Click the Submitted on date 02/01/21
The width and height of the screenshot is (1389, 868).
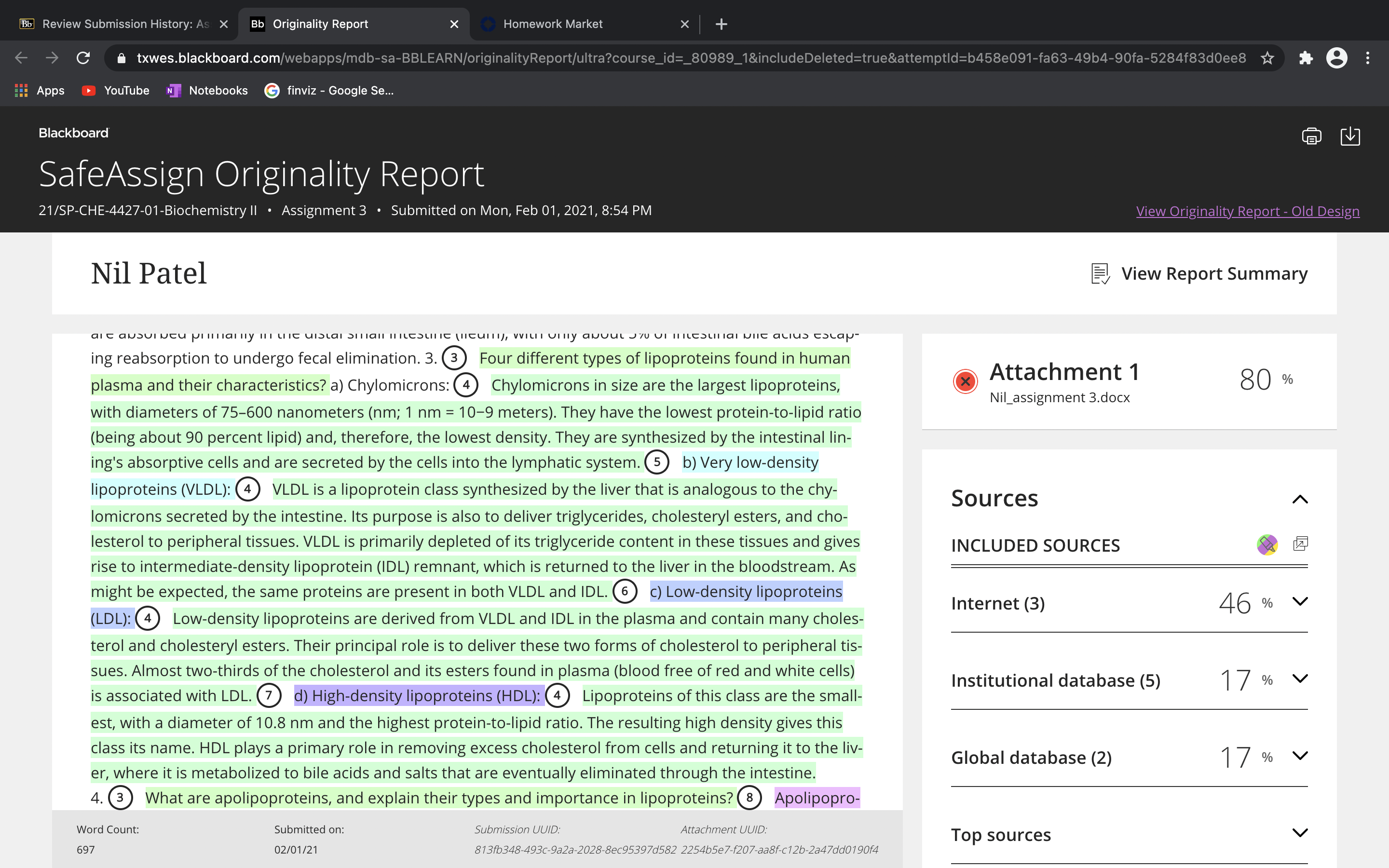coord(296,850)
